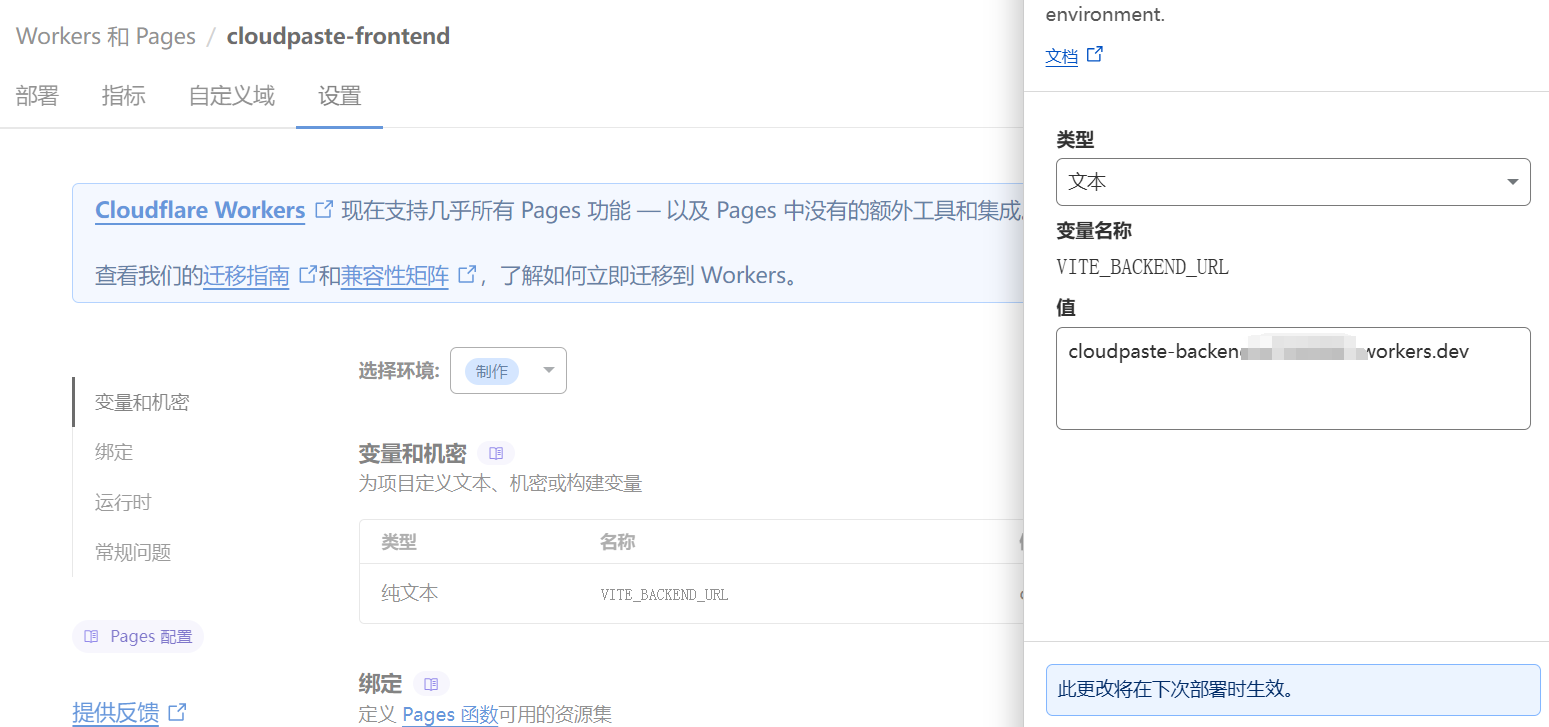1549x727 pixels.
Task: Open the 类型 dropdown showing 文本
Action: [x=1292, y=182]
